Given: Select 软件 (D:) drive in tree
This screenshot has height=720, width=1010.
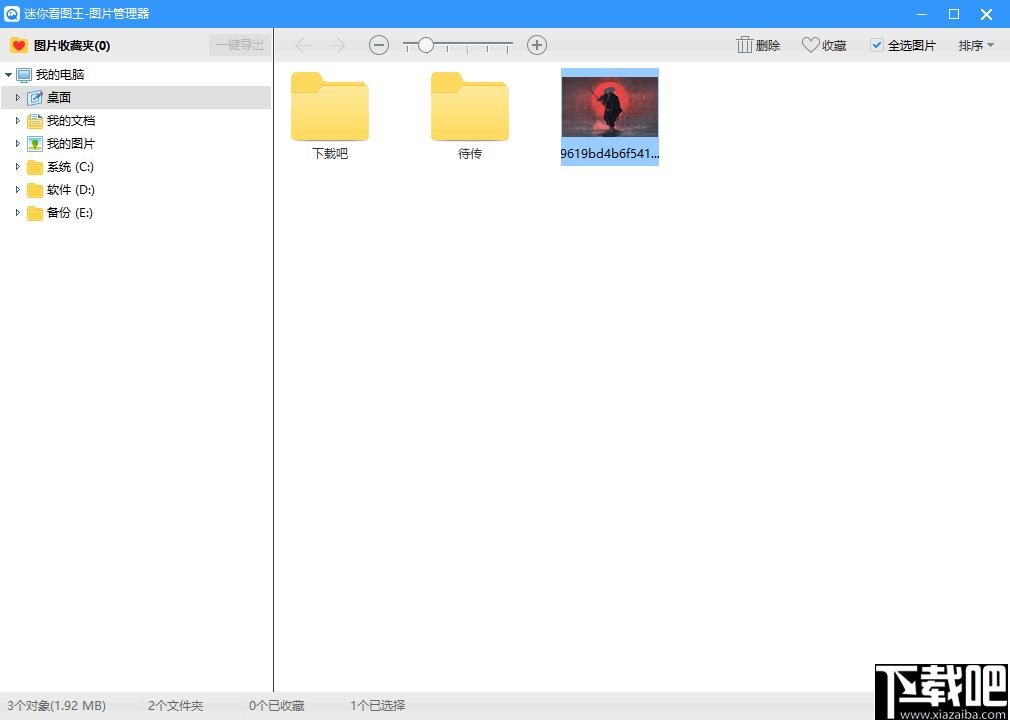Looking at the screenshot, I should click(71, 190).
